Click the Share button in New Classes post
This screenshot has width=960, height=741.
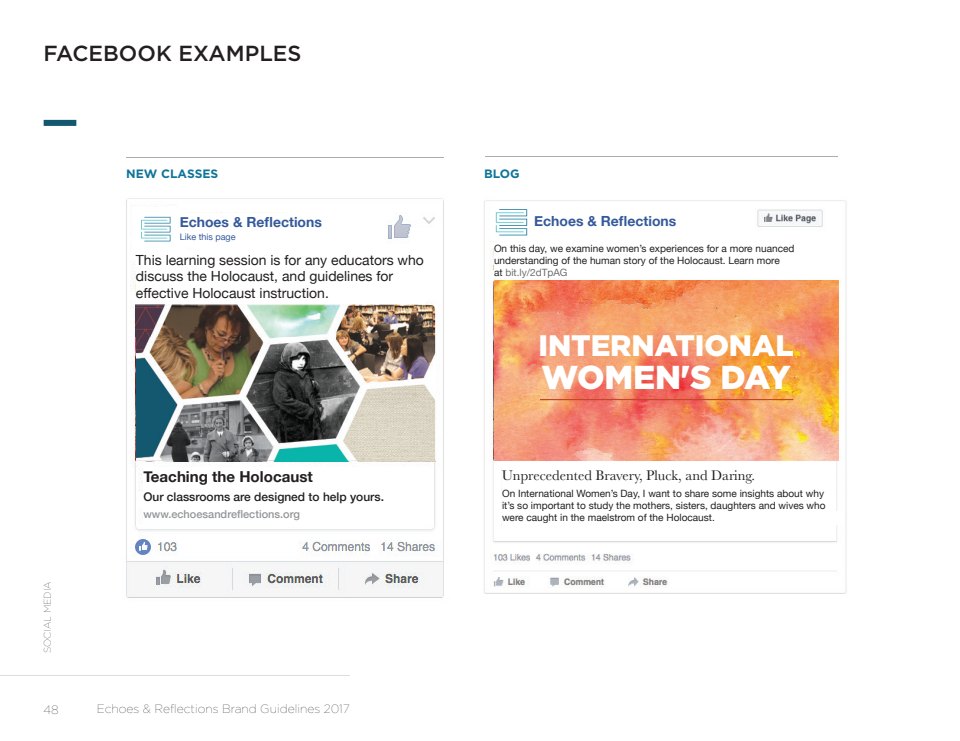pyautogui.click(x=391, y=579)
